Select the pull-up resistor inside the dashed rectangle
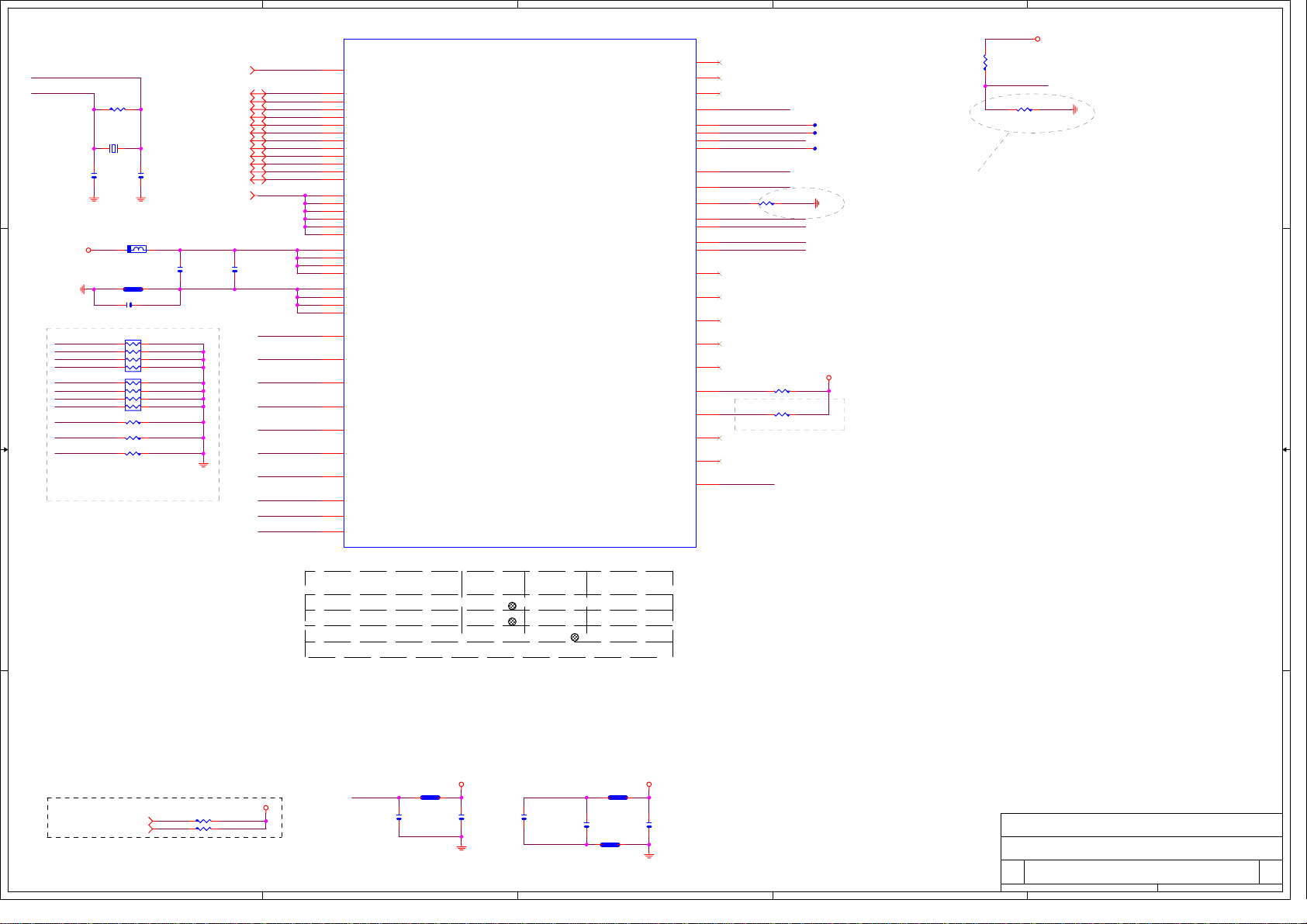Screen dimensions: 1307x924 [x=782, y=414]
